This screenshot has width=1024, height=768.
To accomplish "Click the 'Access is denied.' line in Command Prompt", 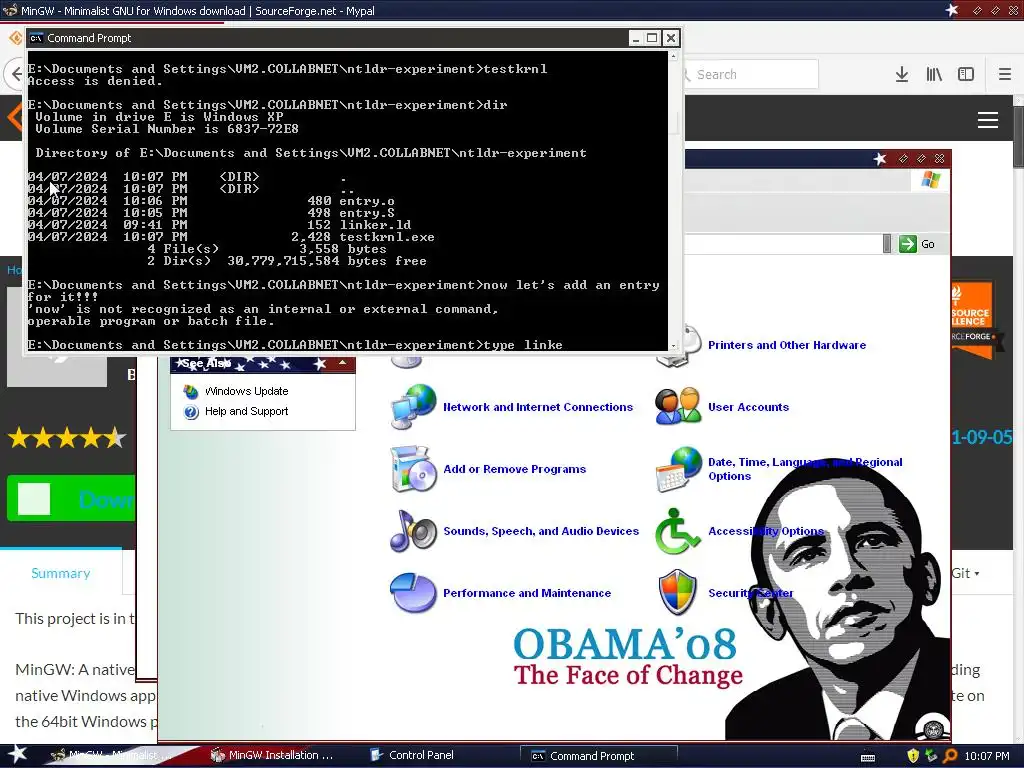I will [95, 81].
